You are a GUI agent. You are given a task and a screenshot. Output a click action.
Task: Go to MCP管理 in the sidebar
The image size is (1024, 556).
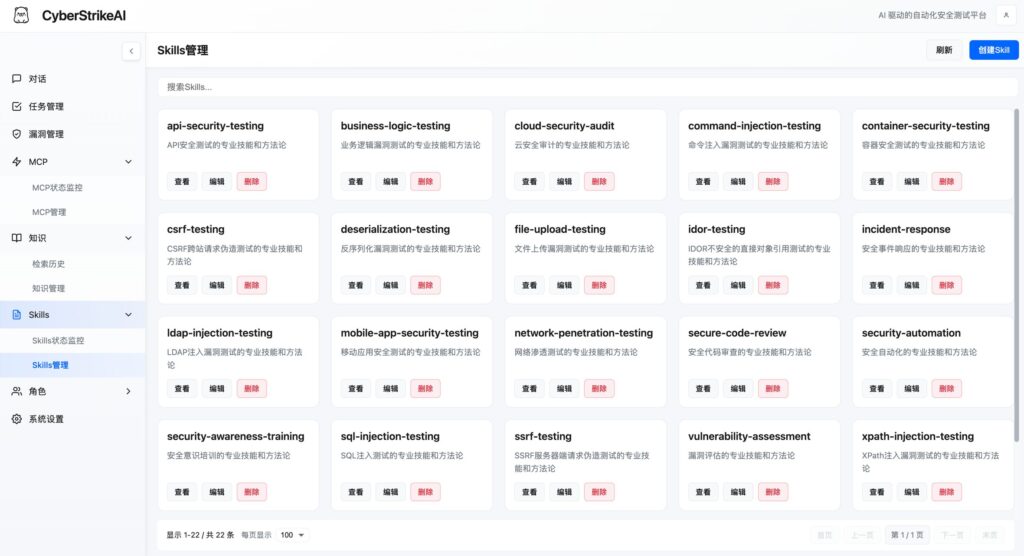[49, 212]
